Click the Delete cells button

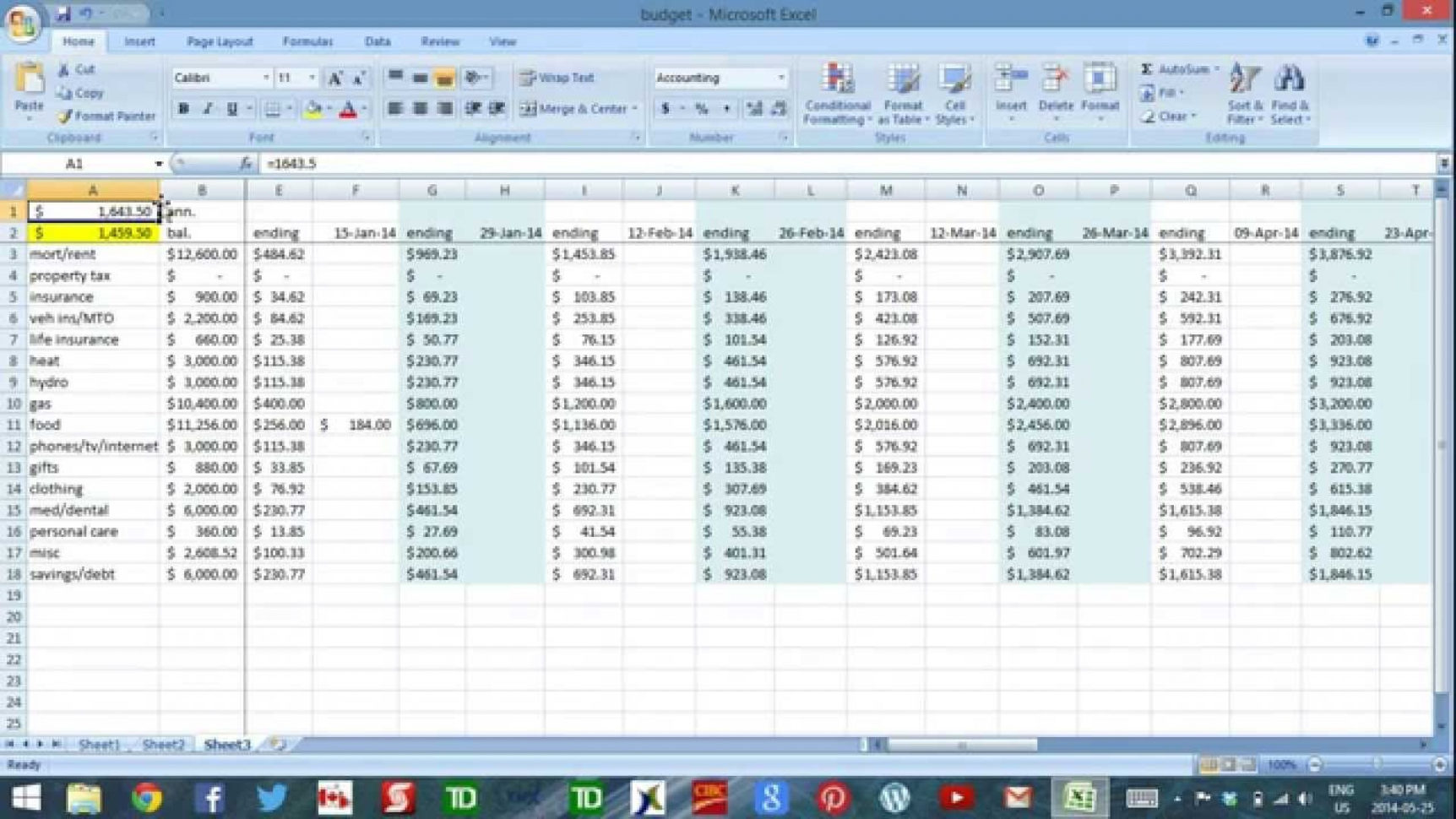click(x=1055, y=95)
